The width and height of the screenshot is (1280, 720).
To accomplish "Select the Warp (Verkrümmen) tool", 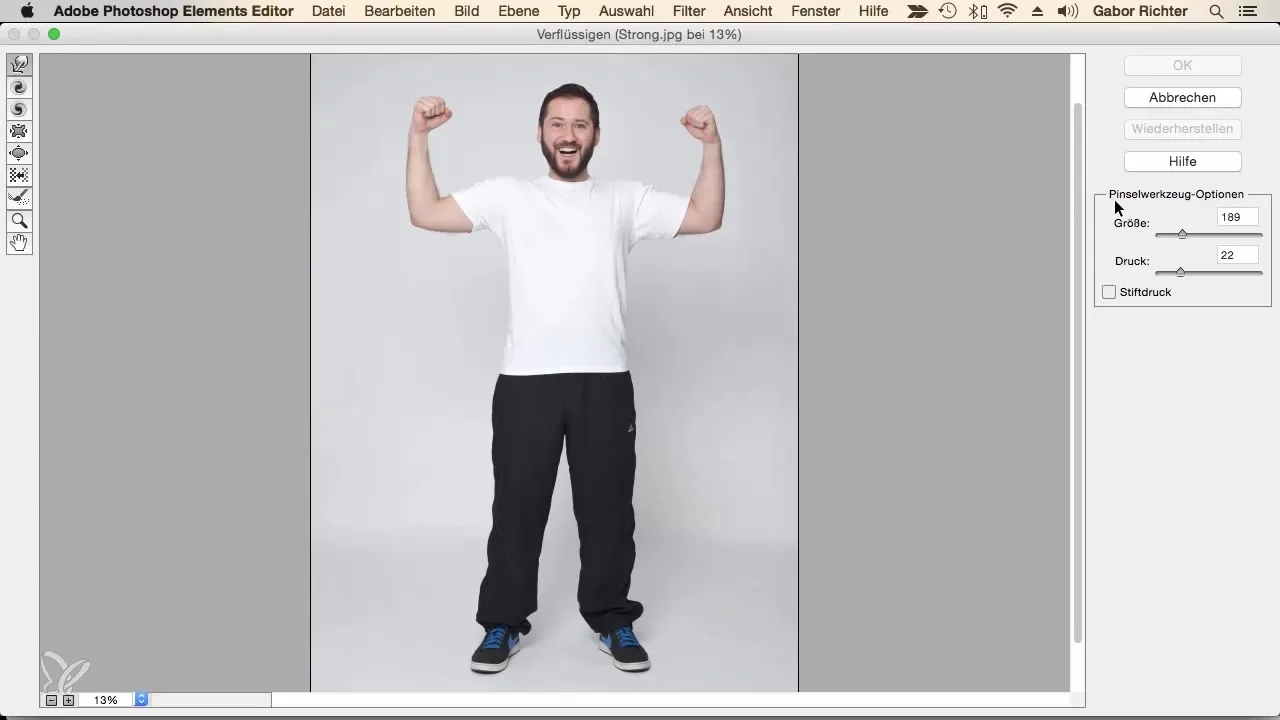I will click(x=19, y=65).
